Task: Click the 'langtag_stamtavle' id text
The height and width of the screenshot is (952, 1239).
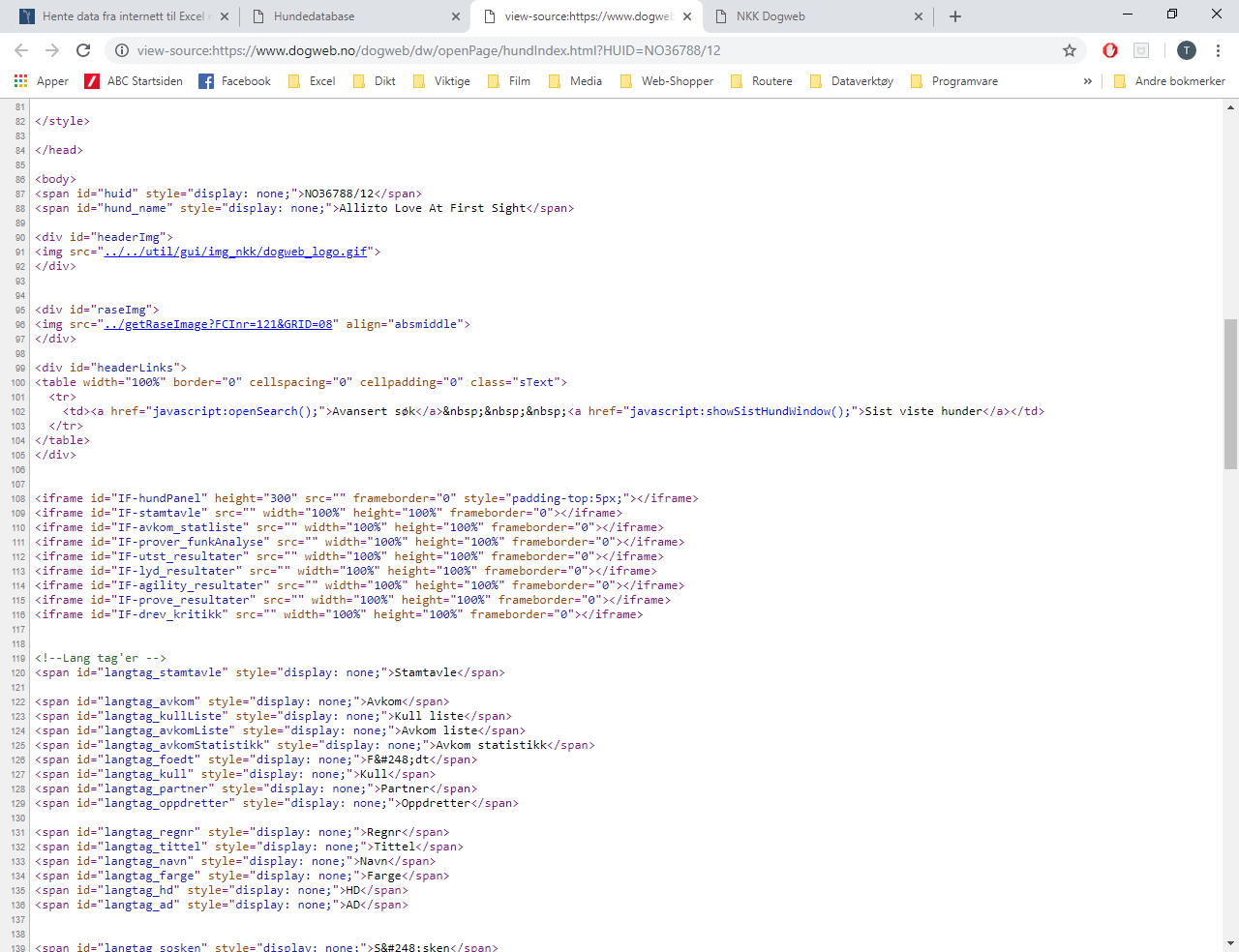Action: 163,672
